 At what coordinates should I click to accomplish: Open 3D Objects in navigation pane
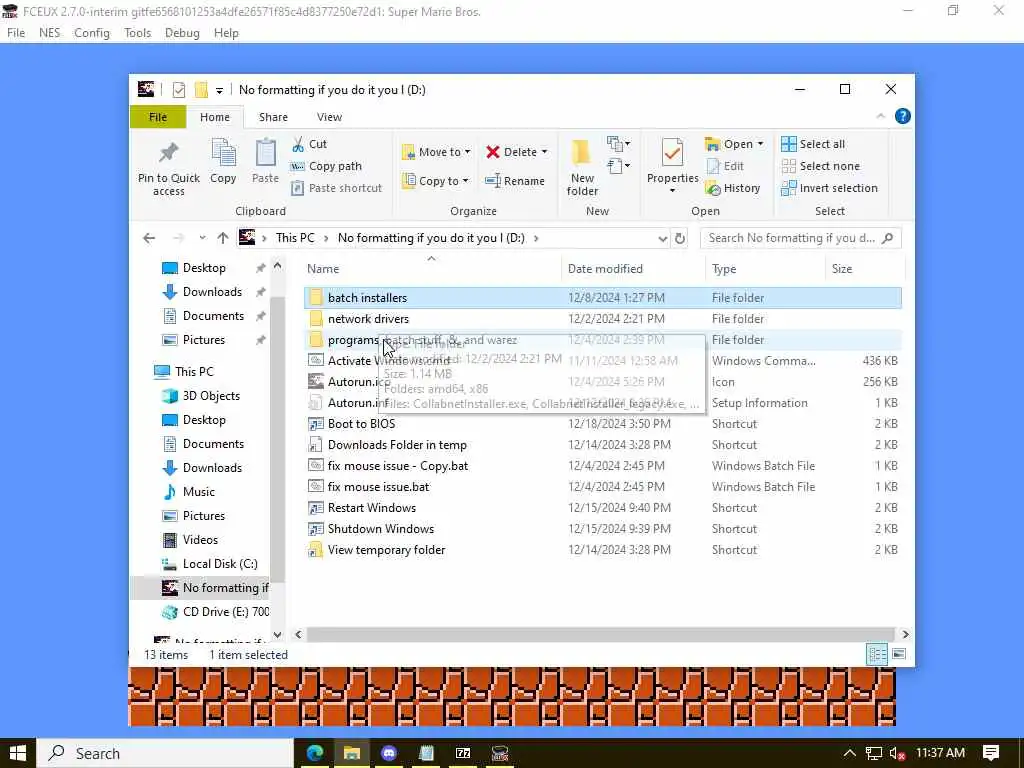point(201,396)
